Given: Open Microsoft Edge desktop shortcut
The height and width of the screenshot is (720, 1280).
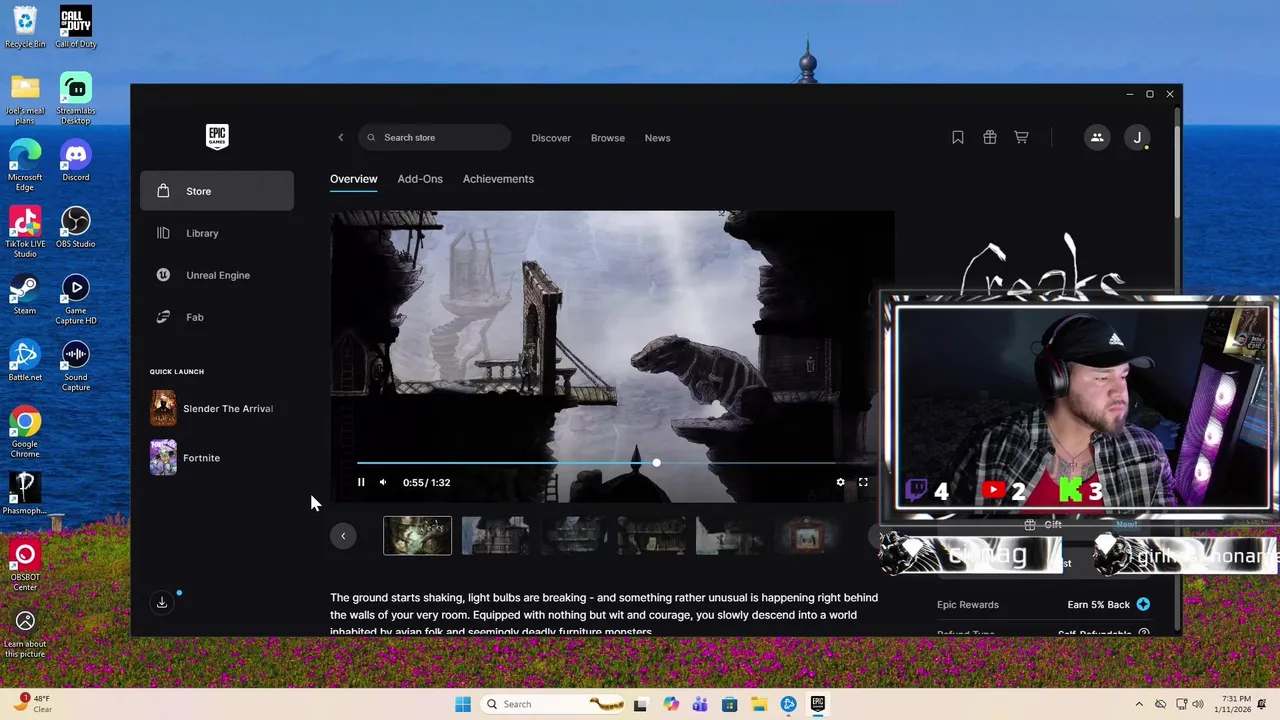Looking at the screenshot, I should [x=25, y=166].
